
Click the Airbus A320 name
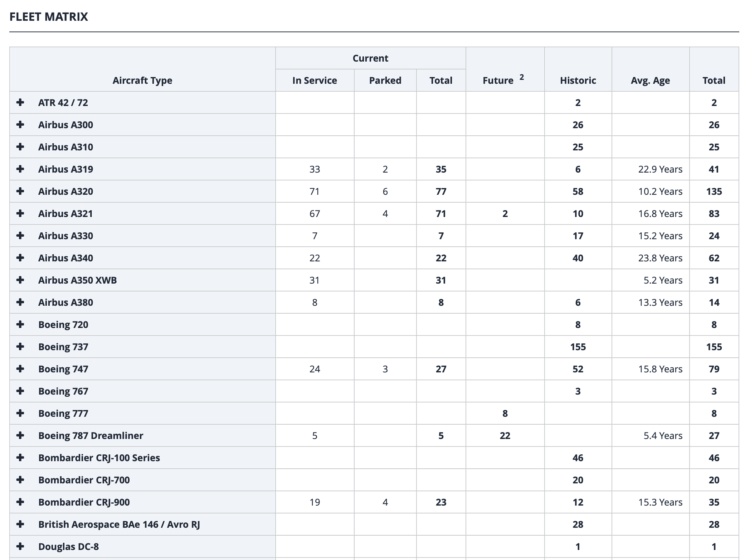66,191
